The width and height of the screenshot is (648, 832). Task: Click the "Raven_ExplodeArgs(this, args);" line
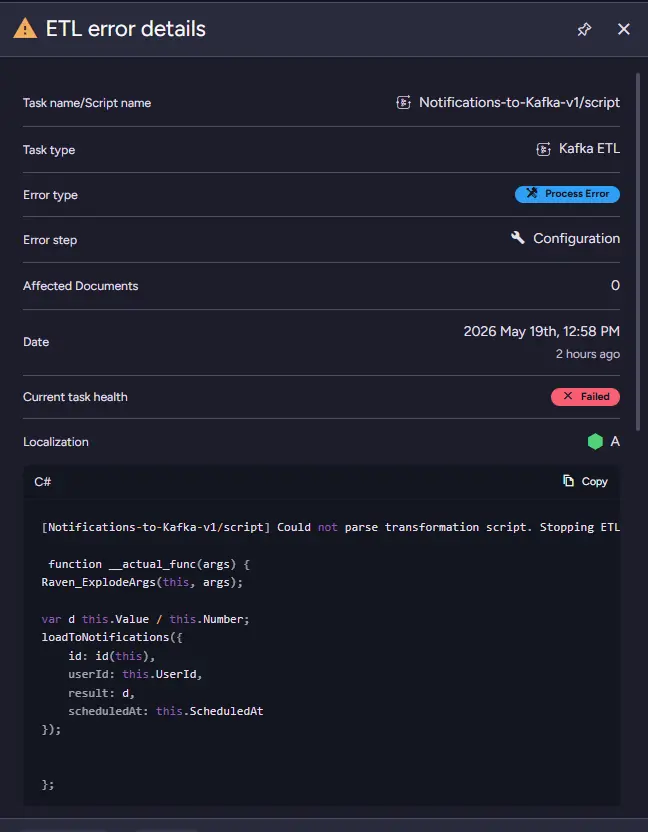[x=142, y=582]
